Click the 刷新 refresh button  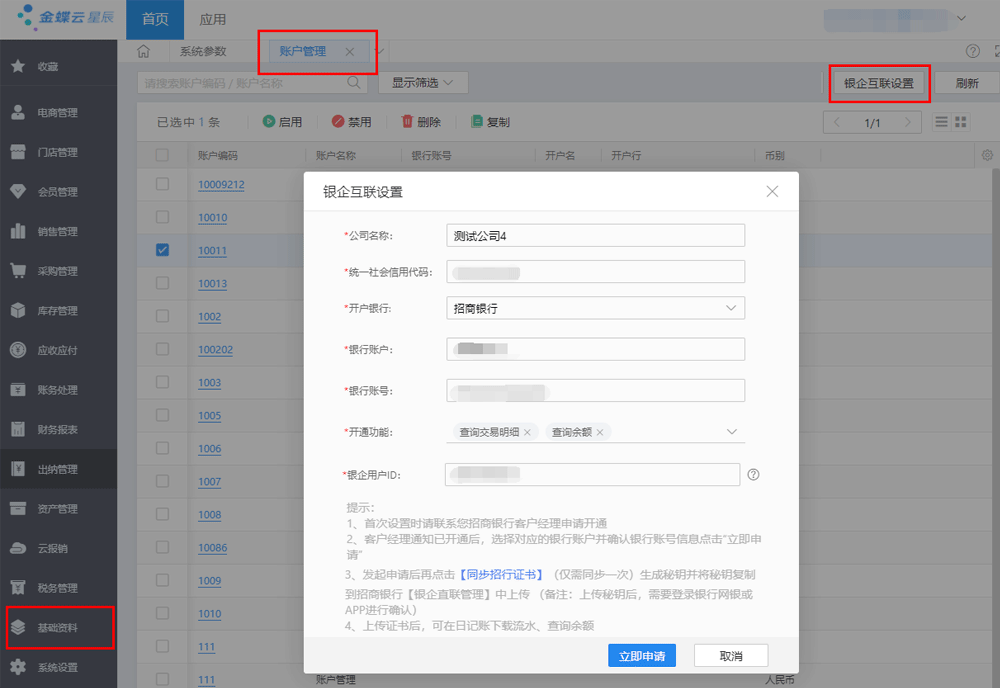tap(967, 83)
